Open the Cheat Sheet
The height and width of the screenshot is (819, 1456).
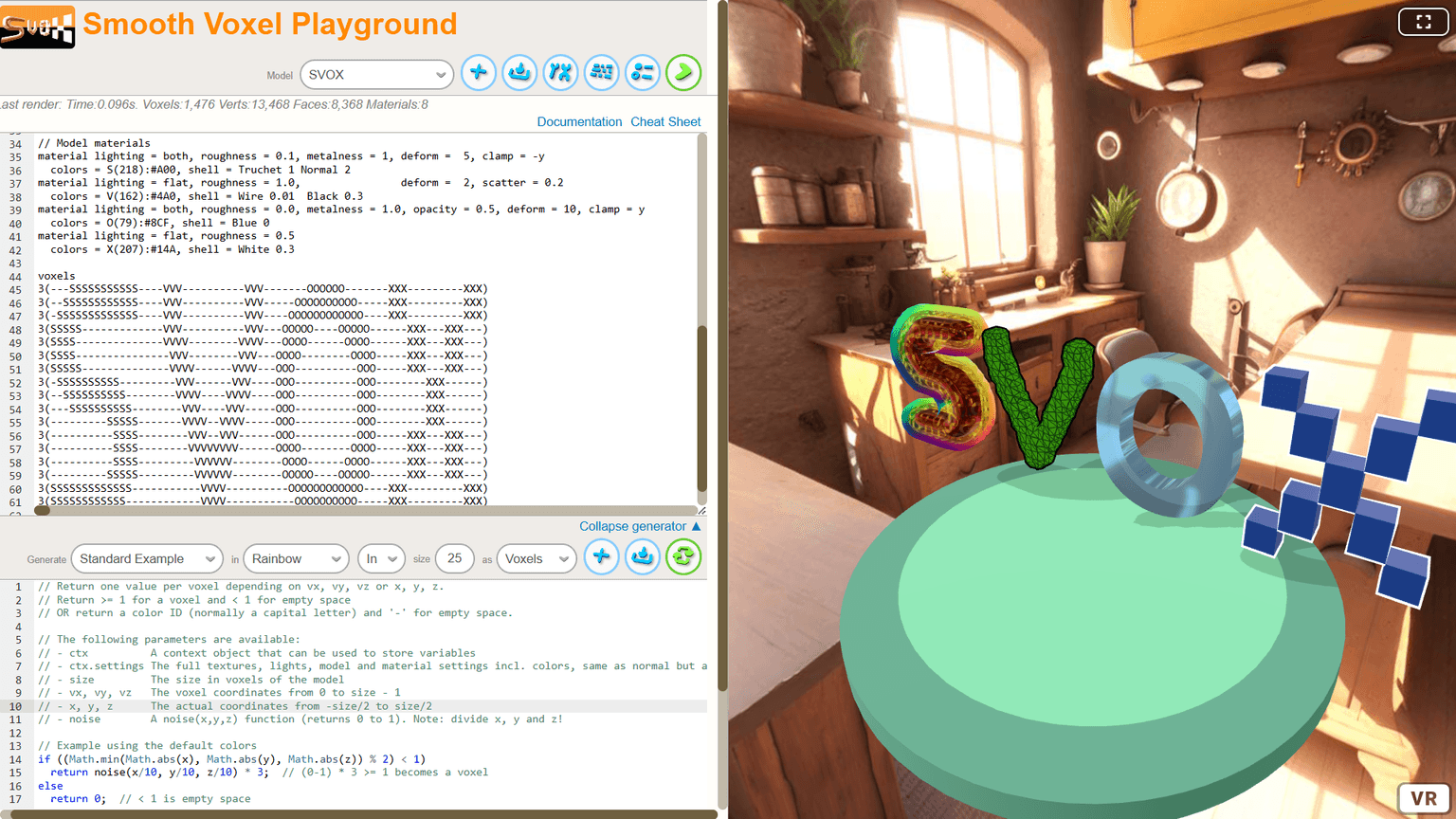click(x=665, y=121)
